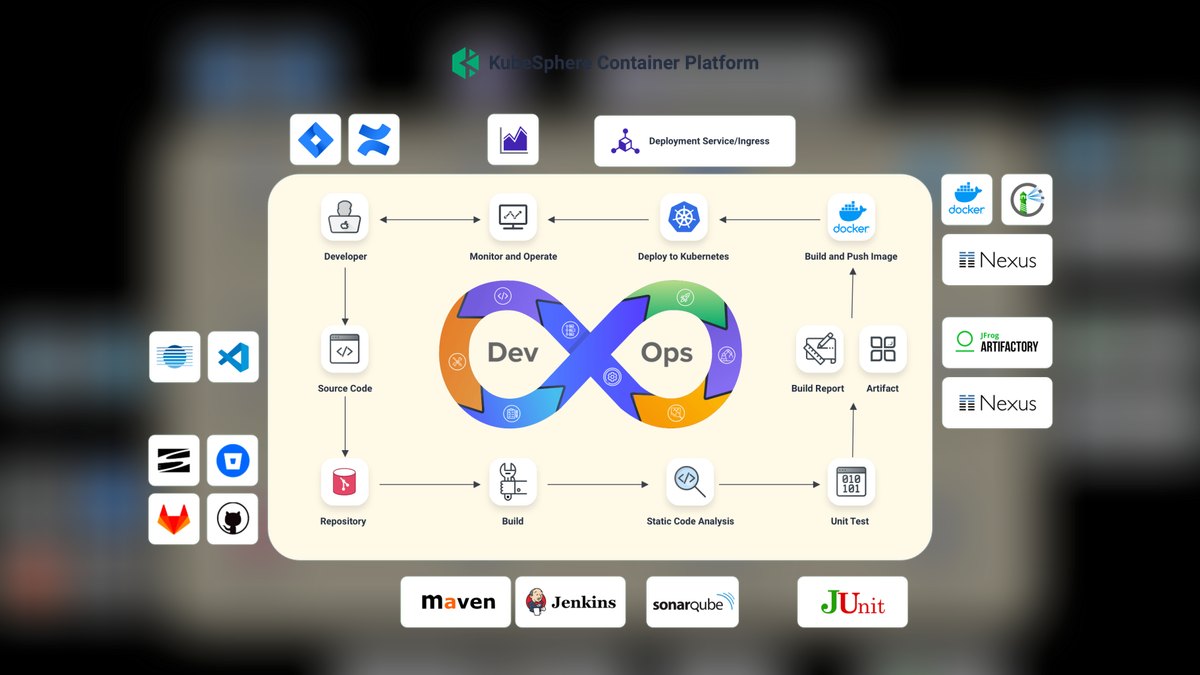This screenshot has width=1200, height=675.
Task: Click the Monitor and Operate screen icon
Action: 513,218
